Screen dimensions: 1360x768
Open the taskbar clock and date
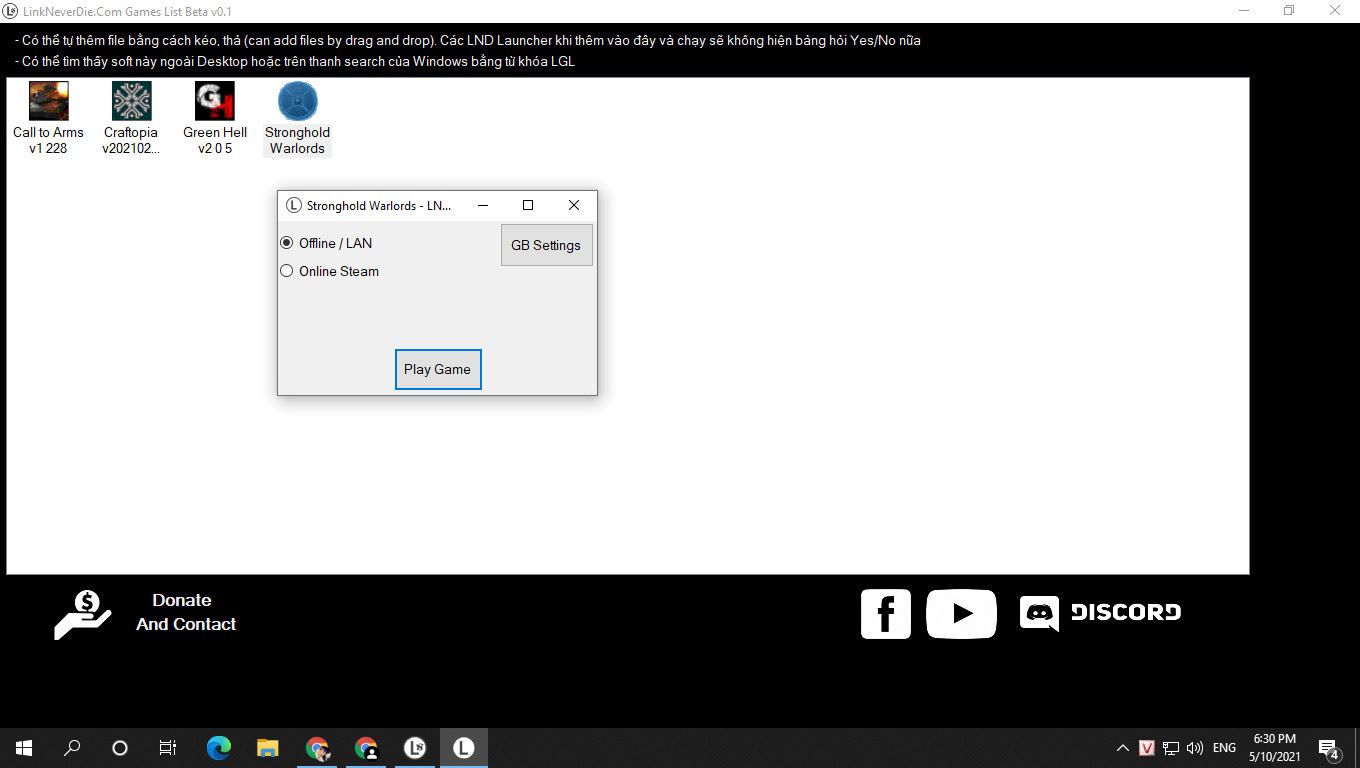coord(1275,748)
